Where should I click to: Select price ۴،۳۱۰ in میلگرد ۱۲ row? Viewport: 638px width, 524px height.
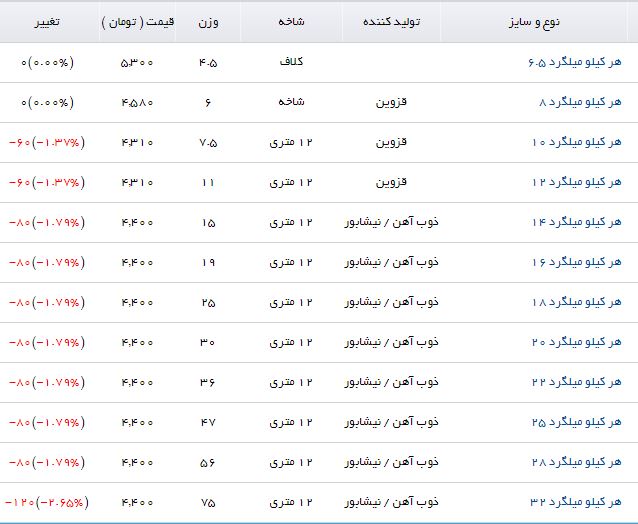pyautogui.click(x=137, y=182)
